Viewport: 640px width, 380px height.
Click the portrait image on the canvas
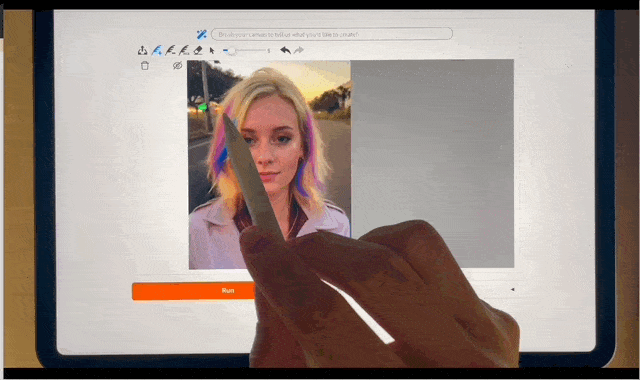(x=269, y=165)
